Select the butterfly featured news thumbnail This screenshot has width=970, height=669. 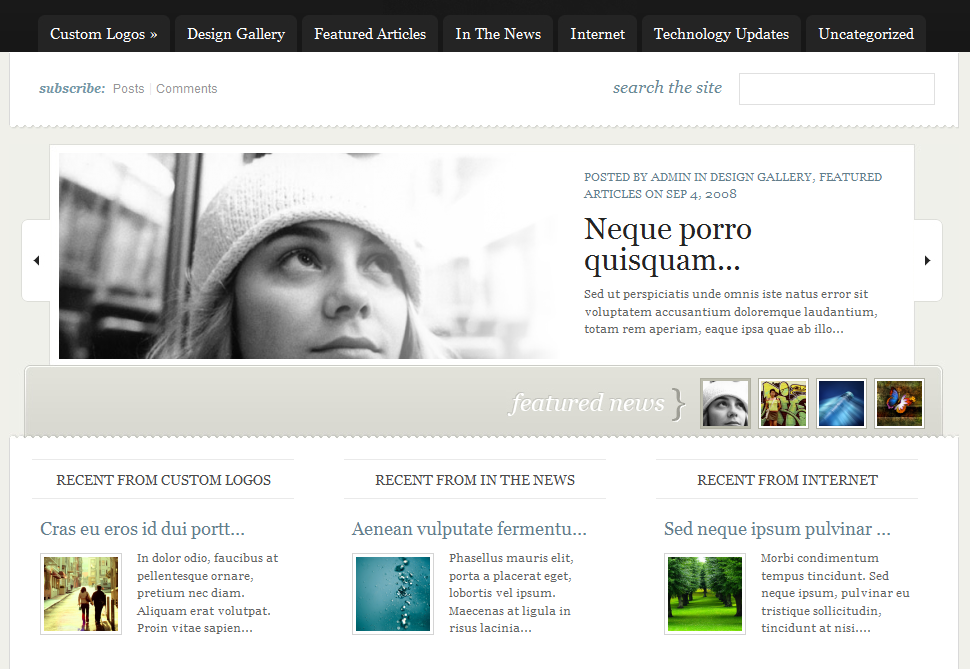[x=899, y=404]
